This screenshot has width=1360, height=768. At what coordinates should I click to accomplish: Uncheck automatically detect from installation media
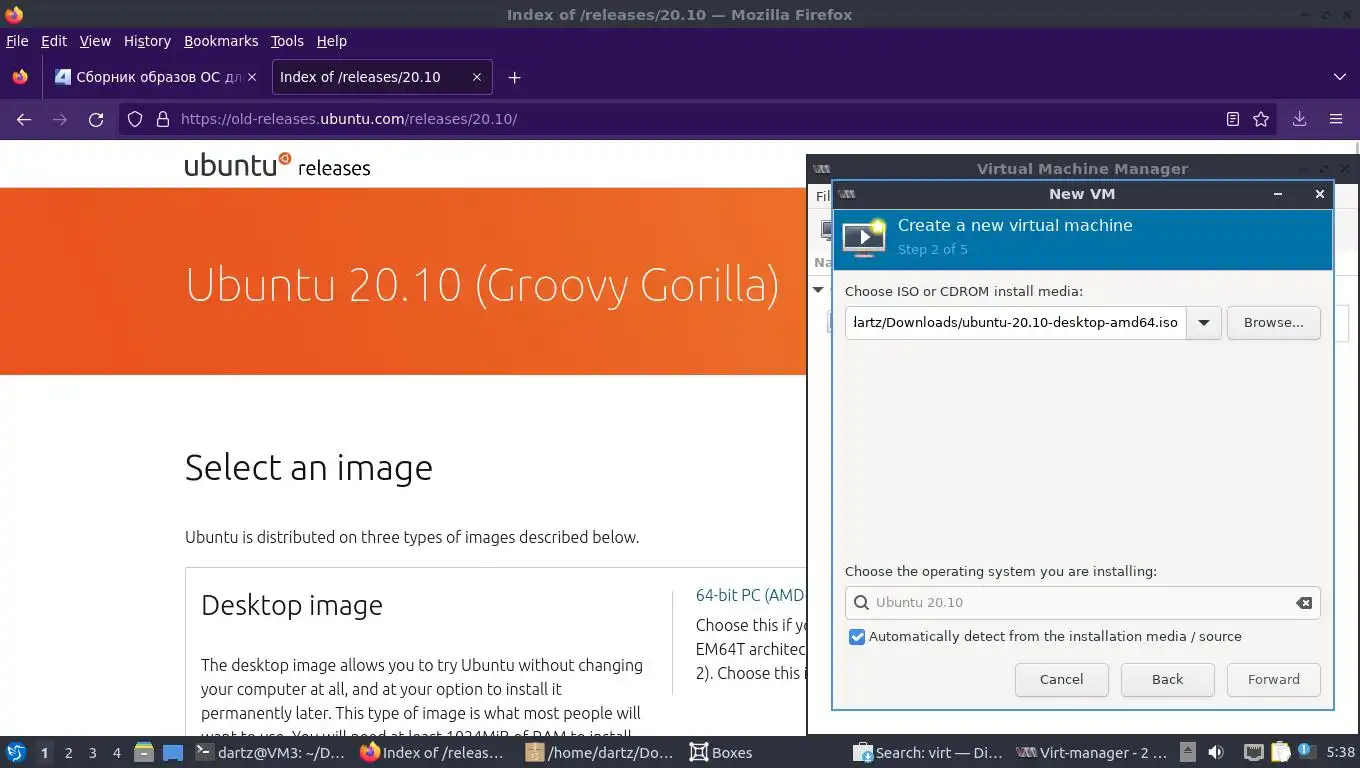point(857,637)
